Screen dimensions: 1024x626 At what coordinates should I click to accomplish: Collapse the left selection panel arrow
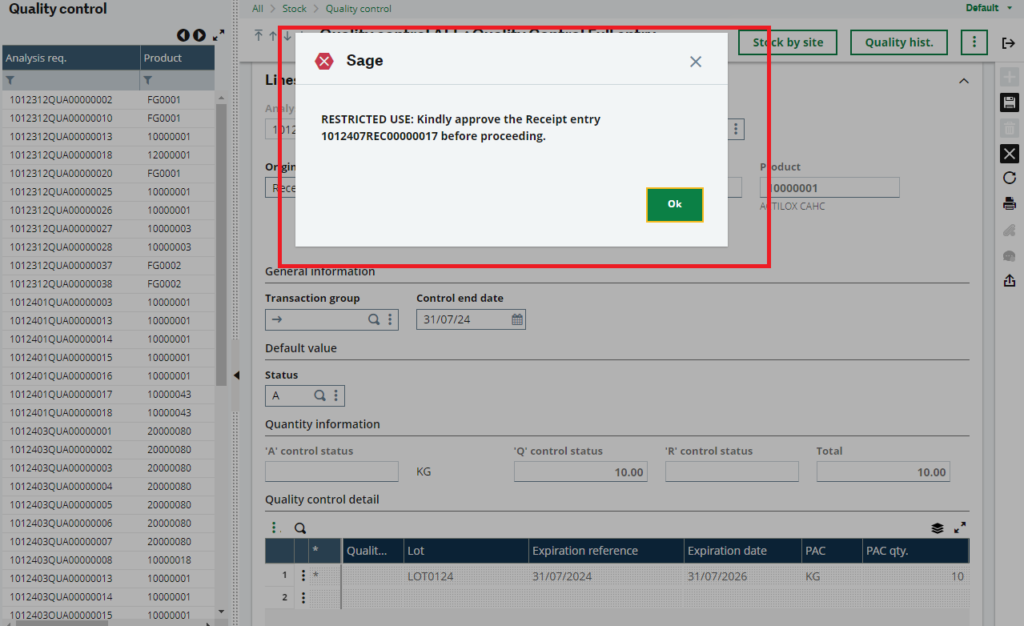click(236, 375)
